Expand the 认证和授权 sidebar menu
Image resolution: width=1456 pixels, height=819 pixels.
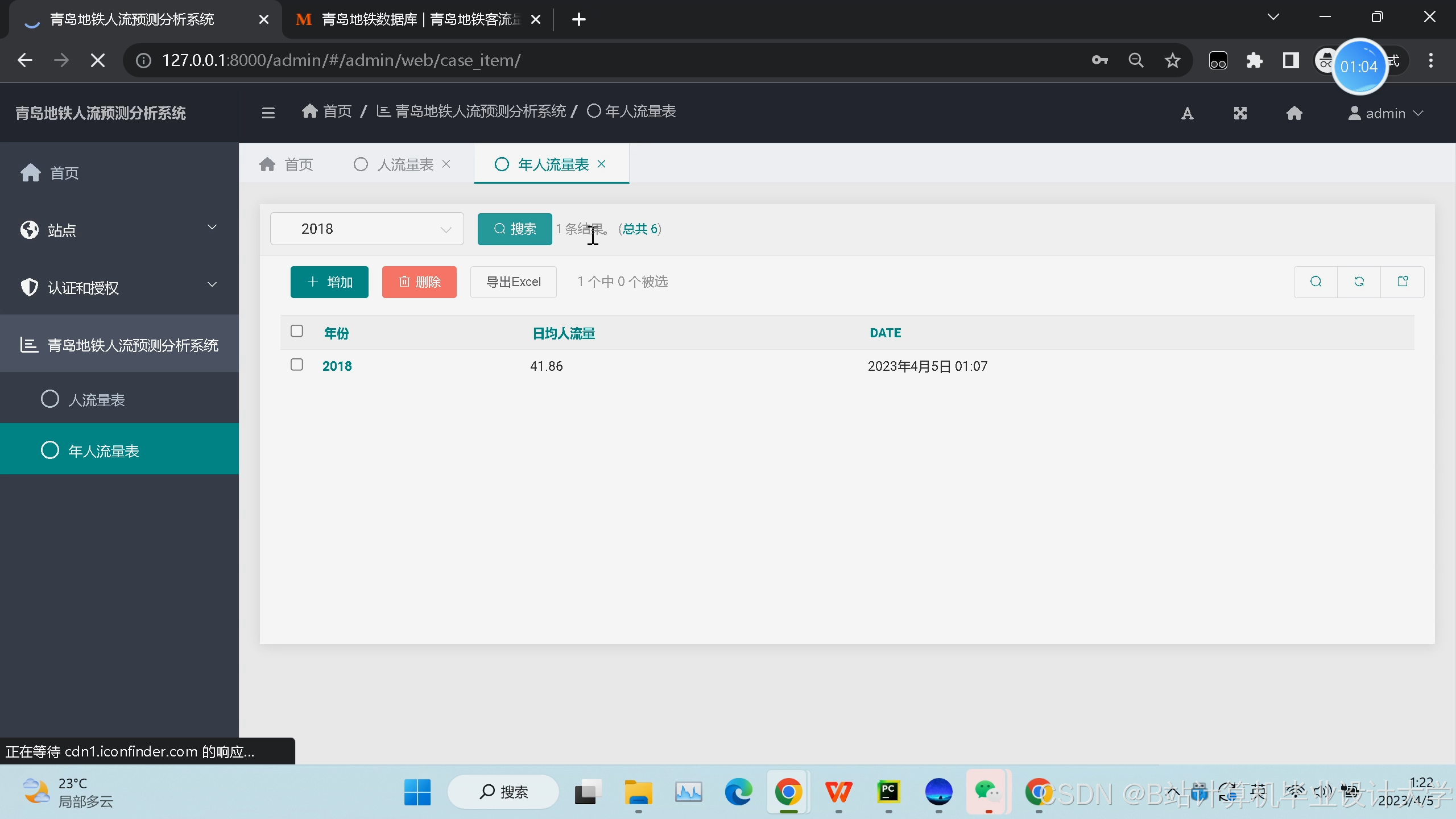[119, 287]
